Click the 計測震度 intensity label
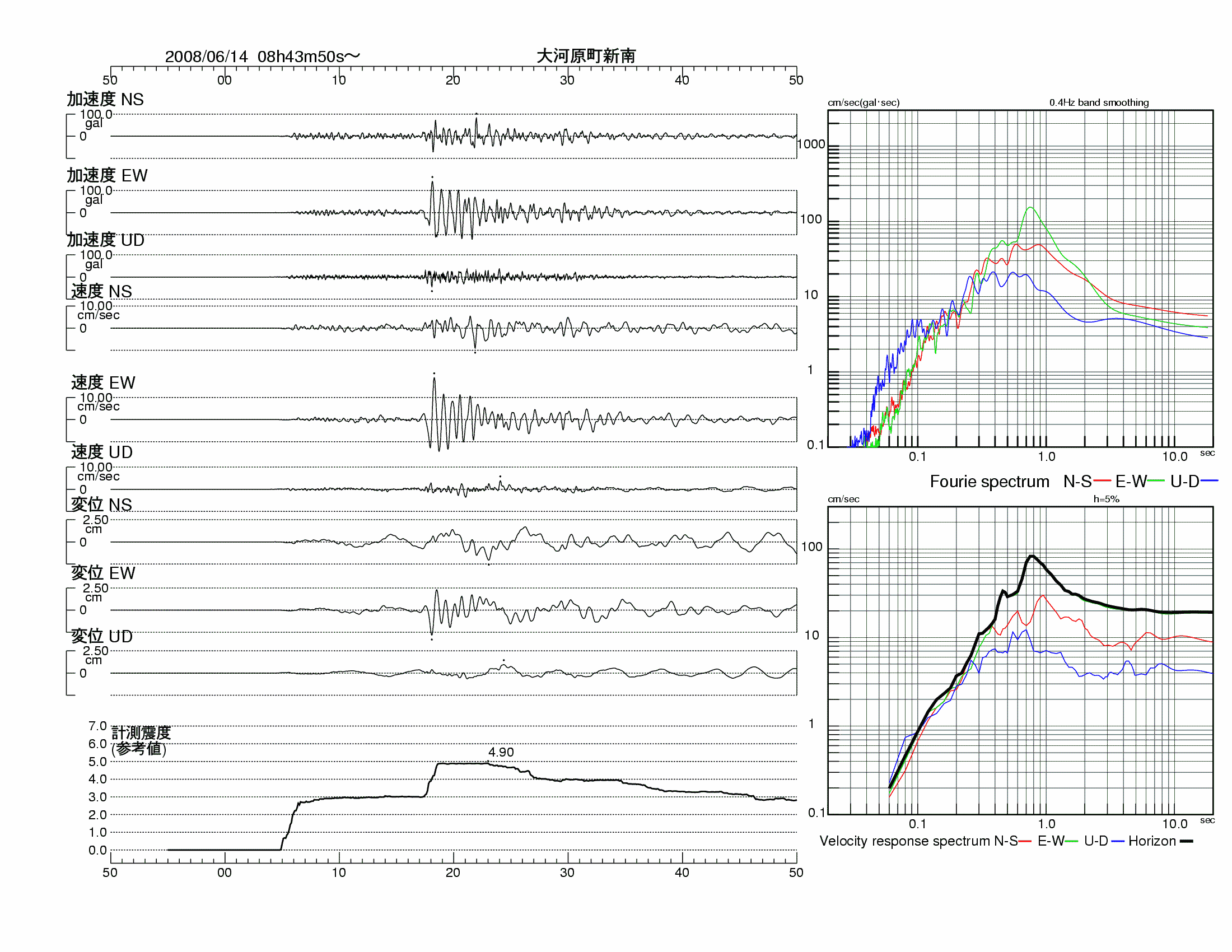 [141, 732]
